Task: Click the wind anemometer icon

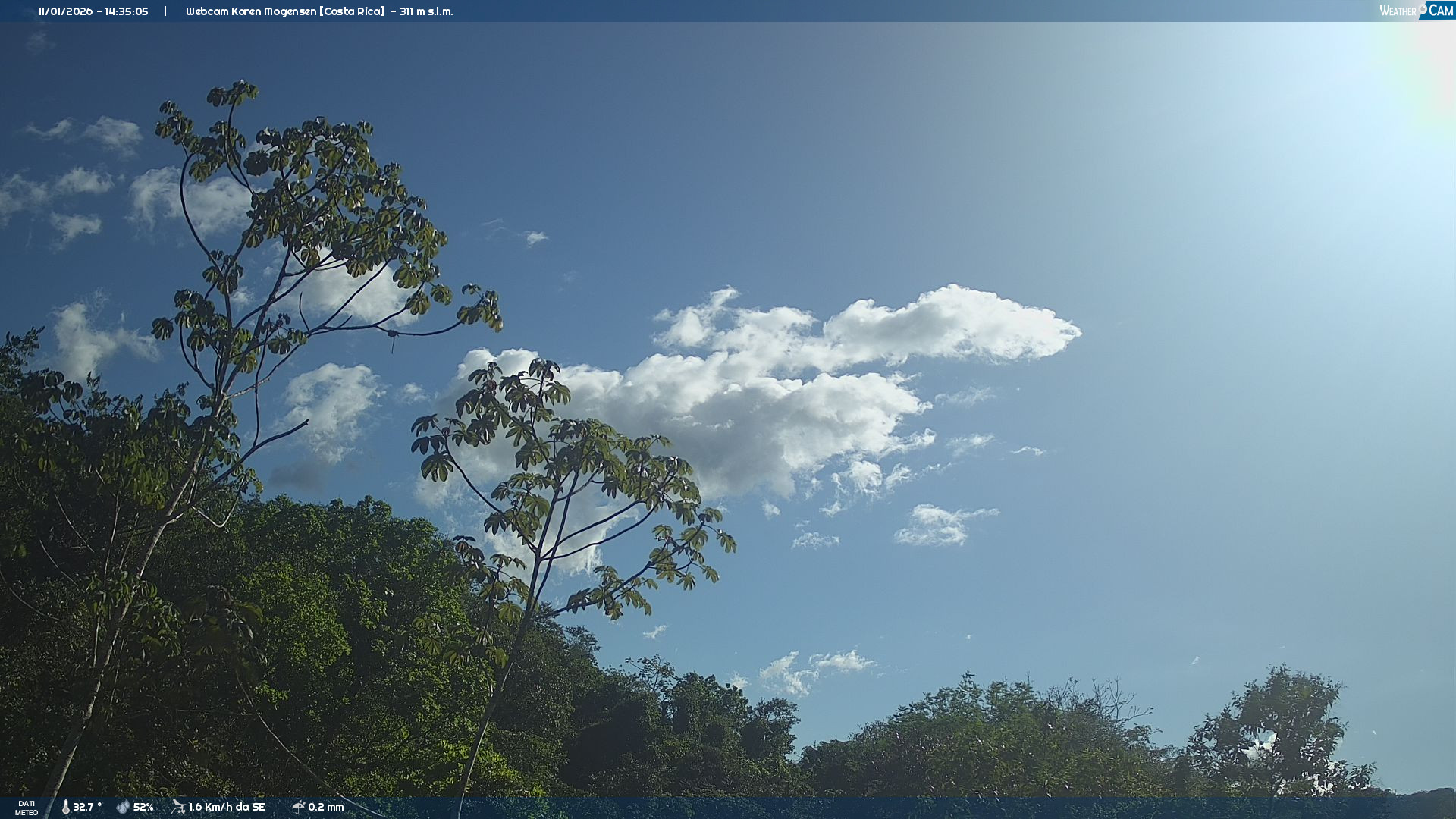Action: coord(178,807)
